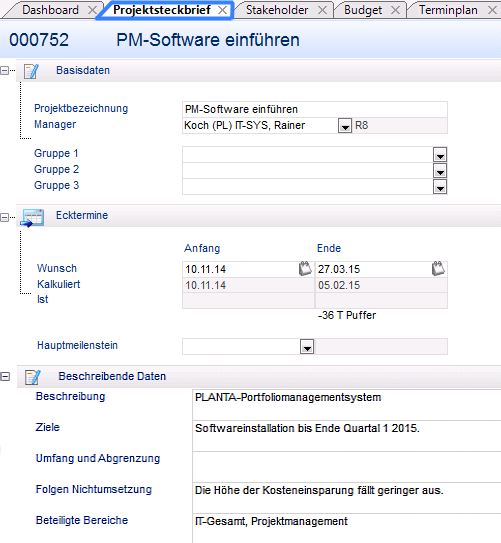Click the Hauptmeilenstein input field
The height and width of the screenshot is (543, 501).
click(x=241, y=347)
